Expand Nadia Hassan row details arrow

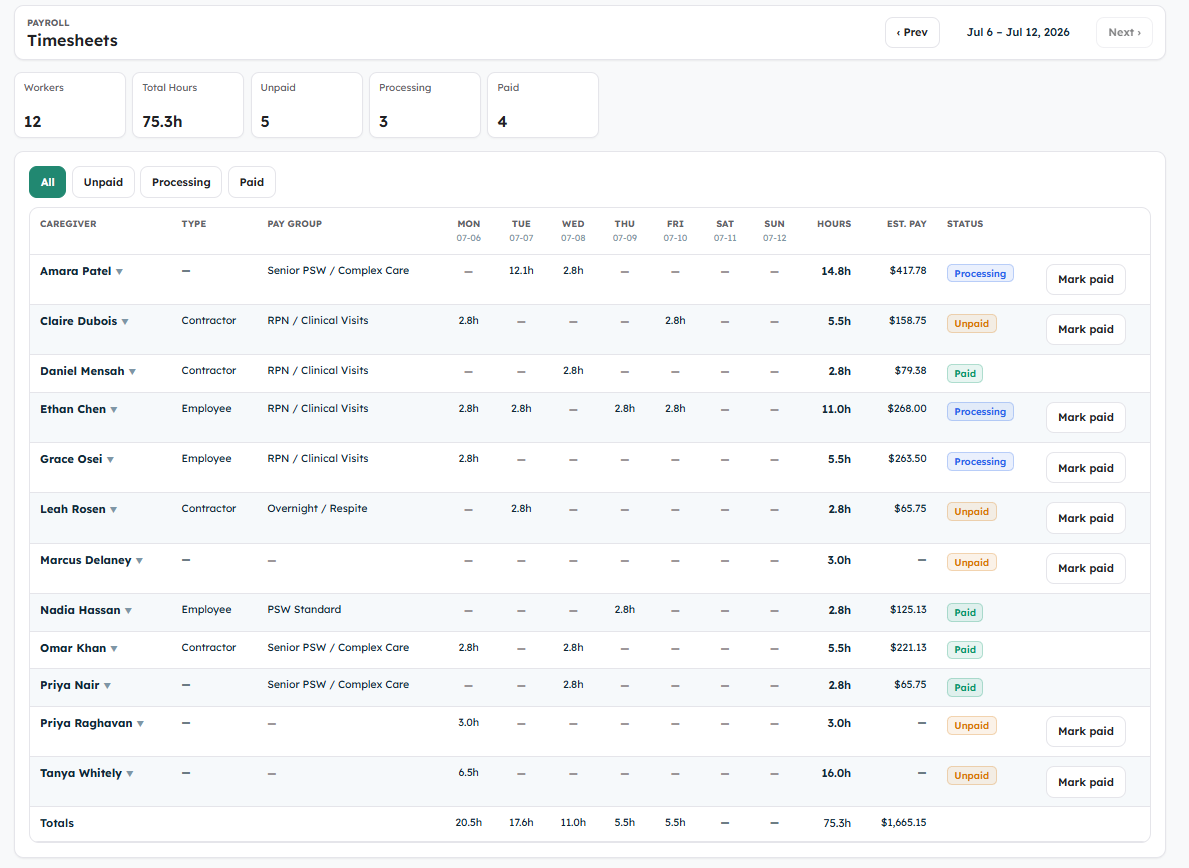128,610
